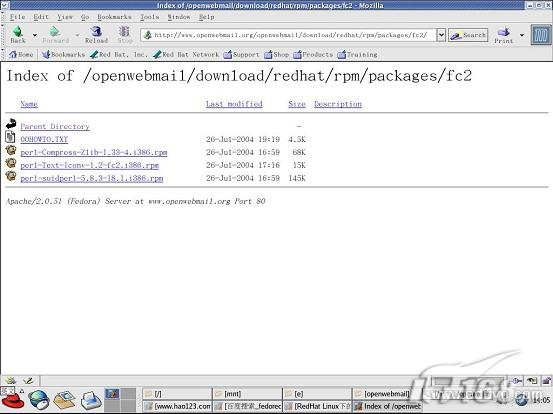
Task: Open the Products bookmark folder
Action: pos(313,54)
